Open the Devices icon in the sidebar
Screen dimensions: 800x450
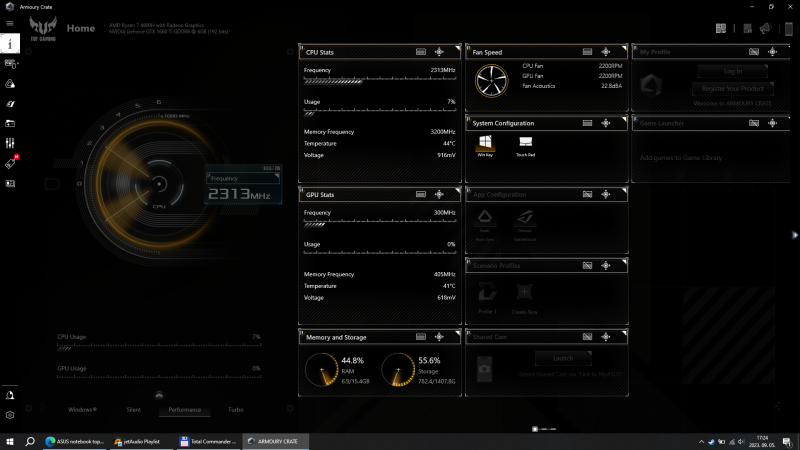[x=10, y=64]
